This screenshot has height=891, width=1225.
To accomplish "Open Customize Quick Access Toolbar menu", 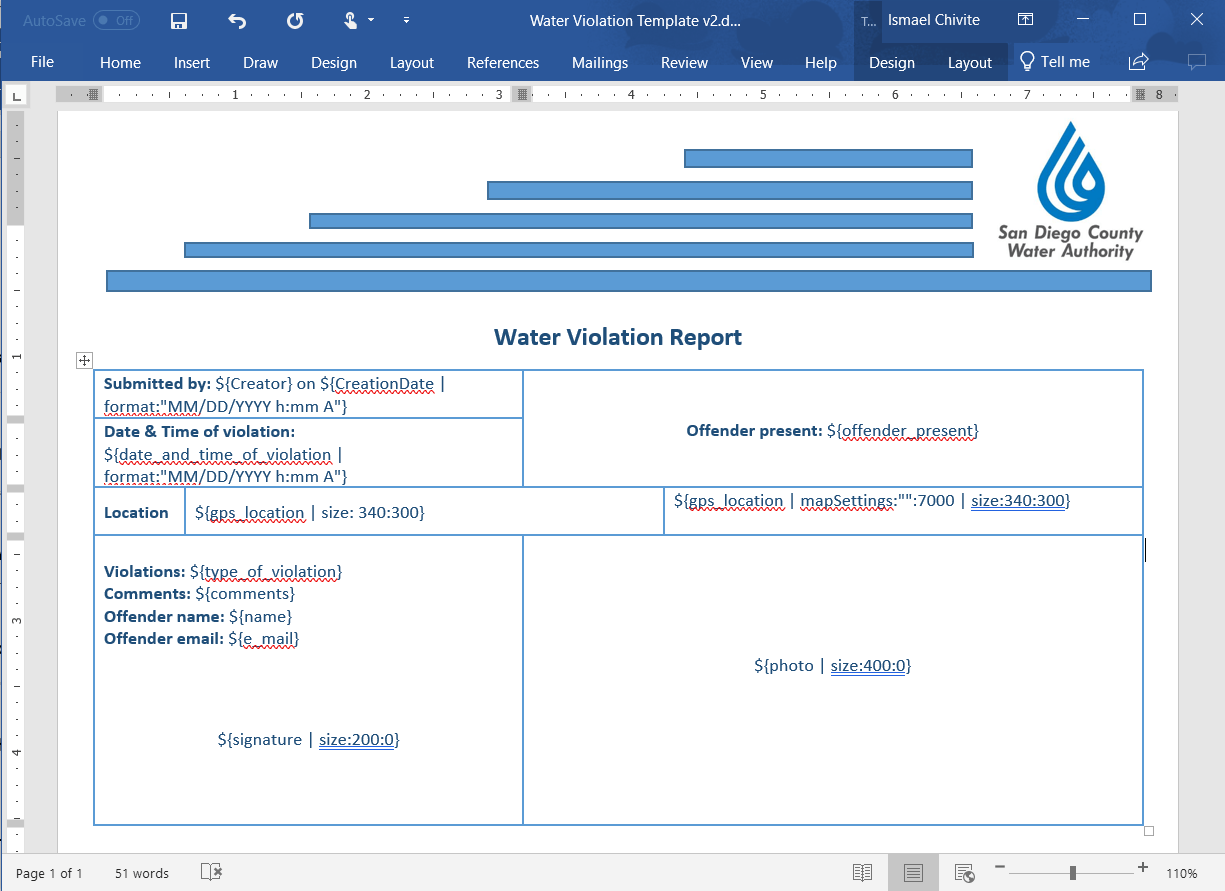I will (406, 20).
